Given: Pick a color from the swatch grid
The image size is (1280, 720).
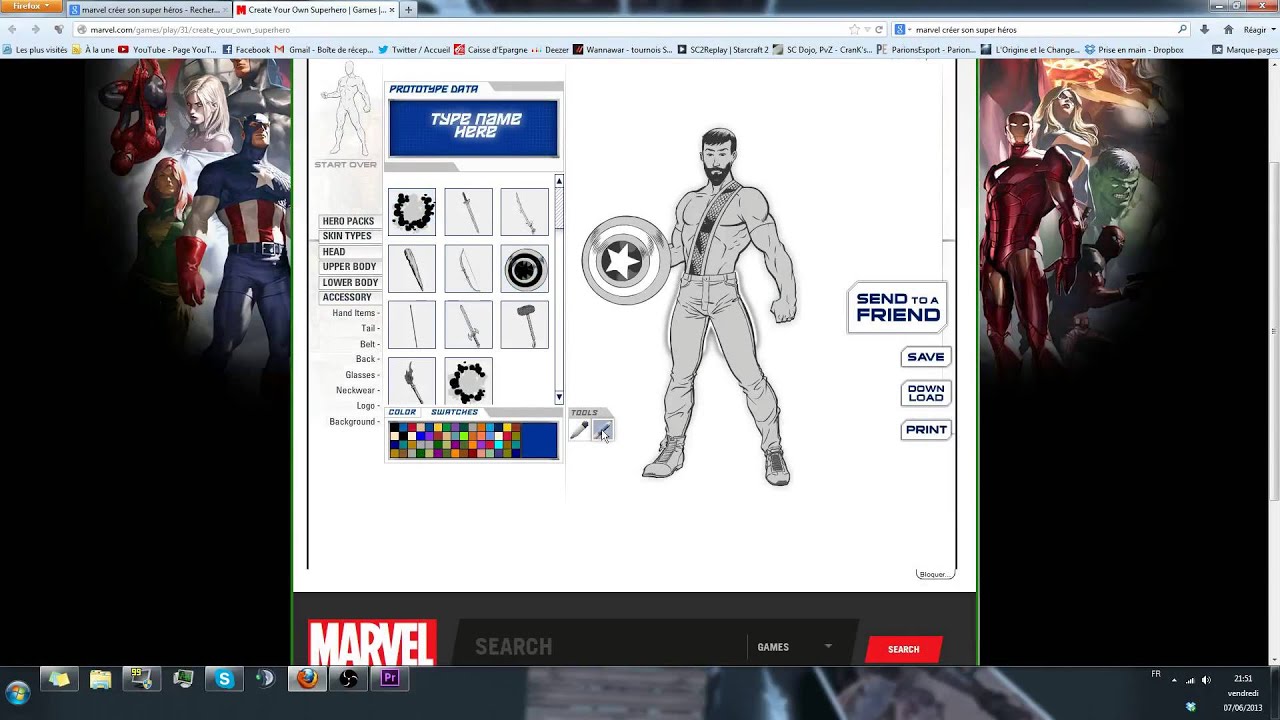Looking at the screenshot, I should [x=455, y=441].
